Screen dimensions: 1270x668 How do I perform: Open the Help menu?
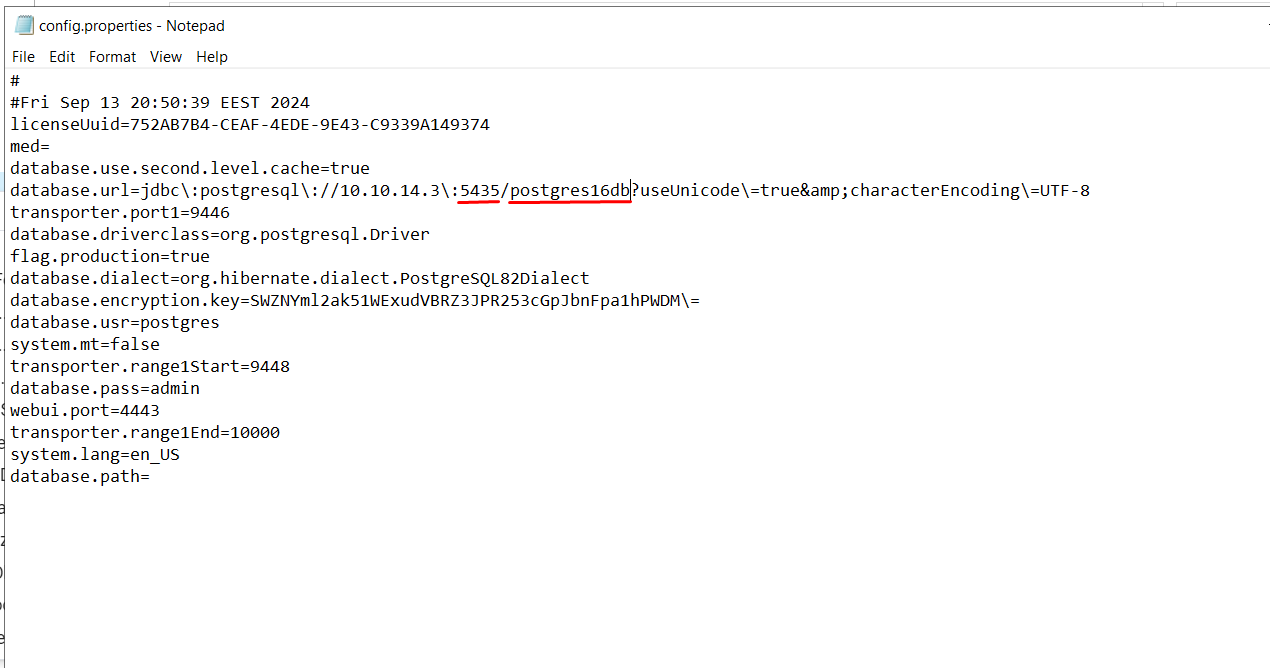point(211,57)
